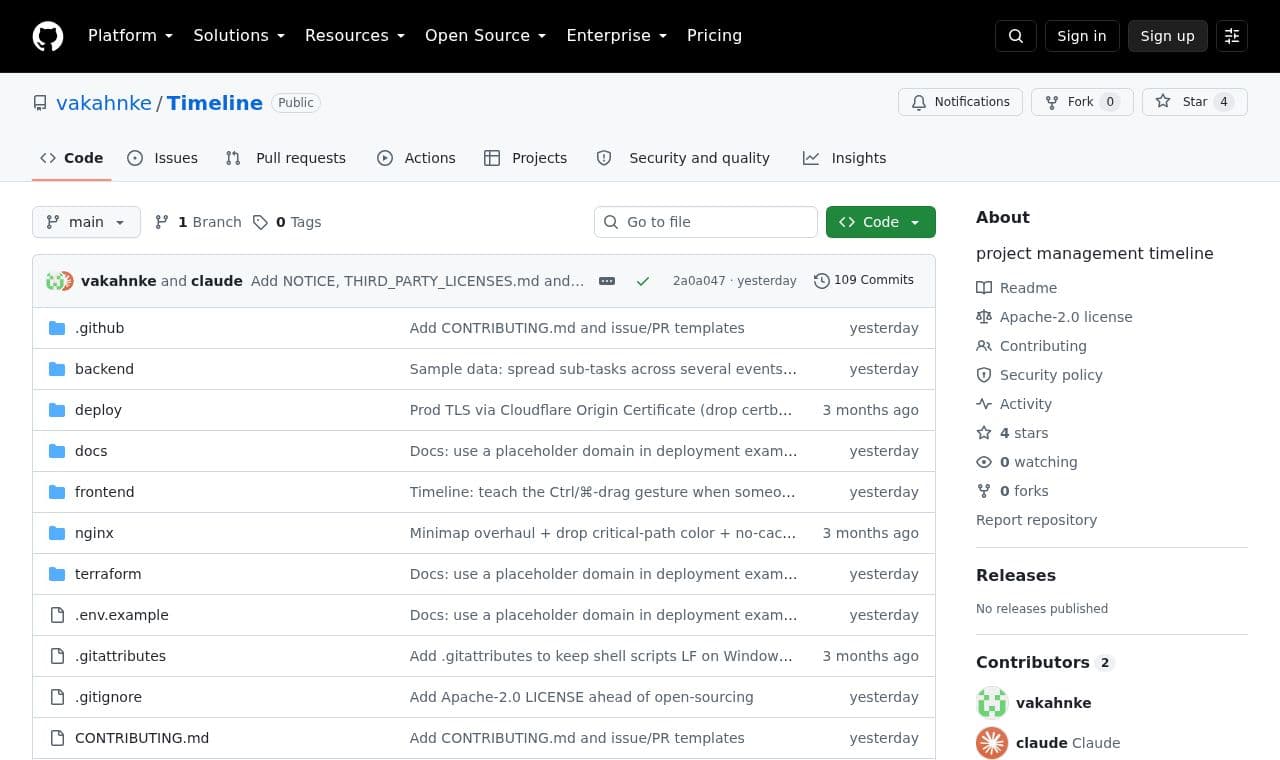1280x760 pixels.
Task: Open the commit hash 2a0a047 link
Action: tap(699, 281)
